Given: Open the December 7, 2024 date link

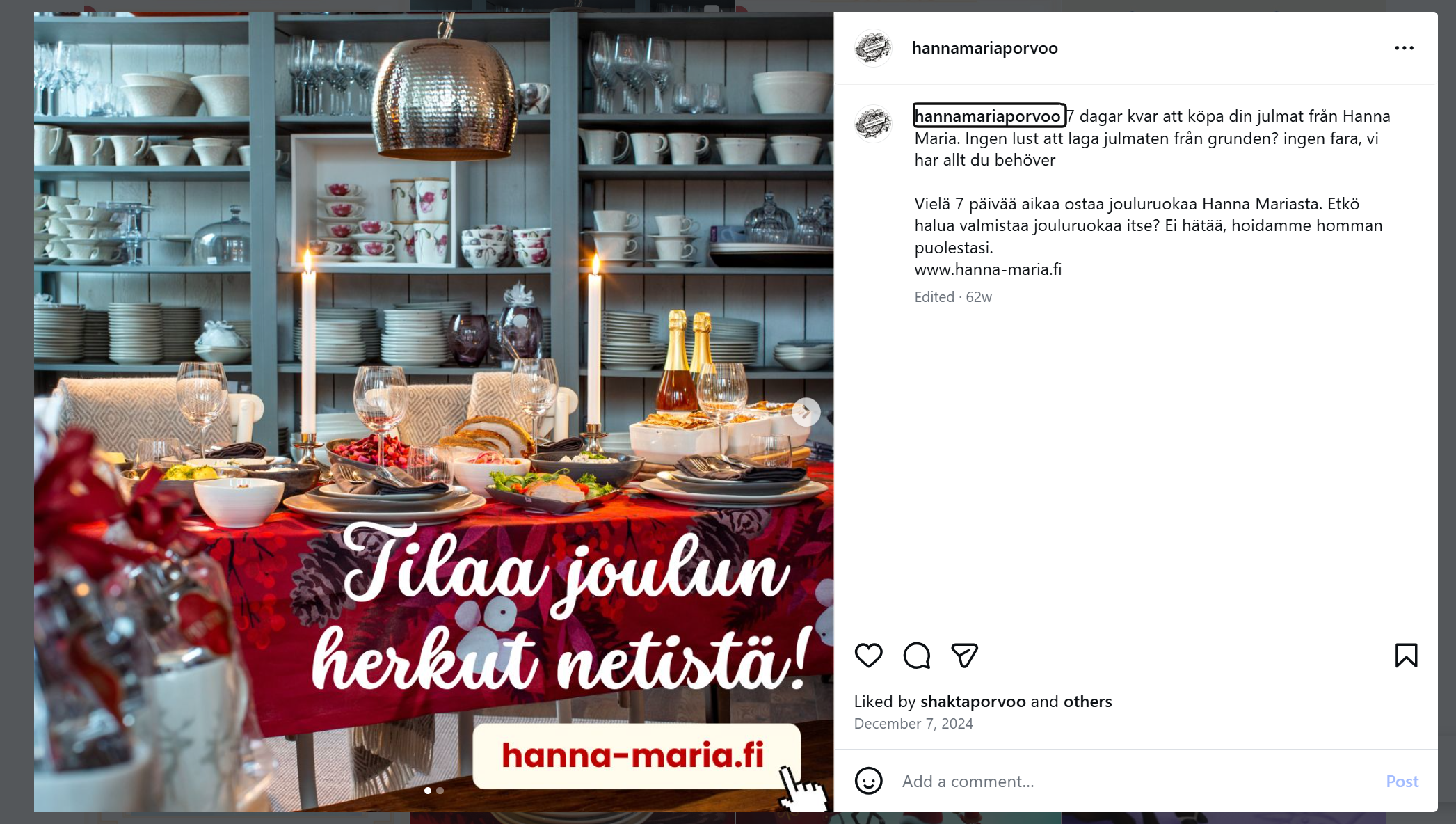Looking at the screenshot, I should [x=913, y=724].
